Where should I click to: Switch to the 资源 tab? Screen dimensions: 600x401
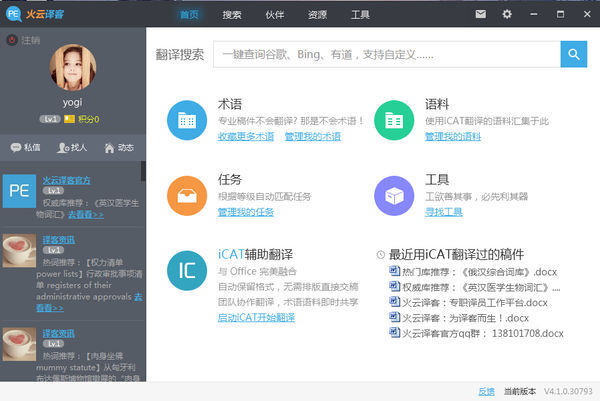coord(317,15)
